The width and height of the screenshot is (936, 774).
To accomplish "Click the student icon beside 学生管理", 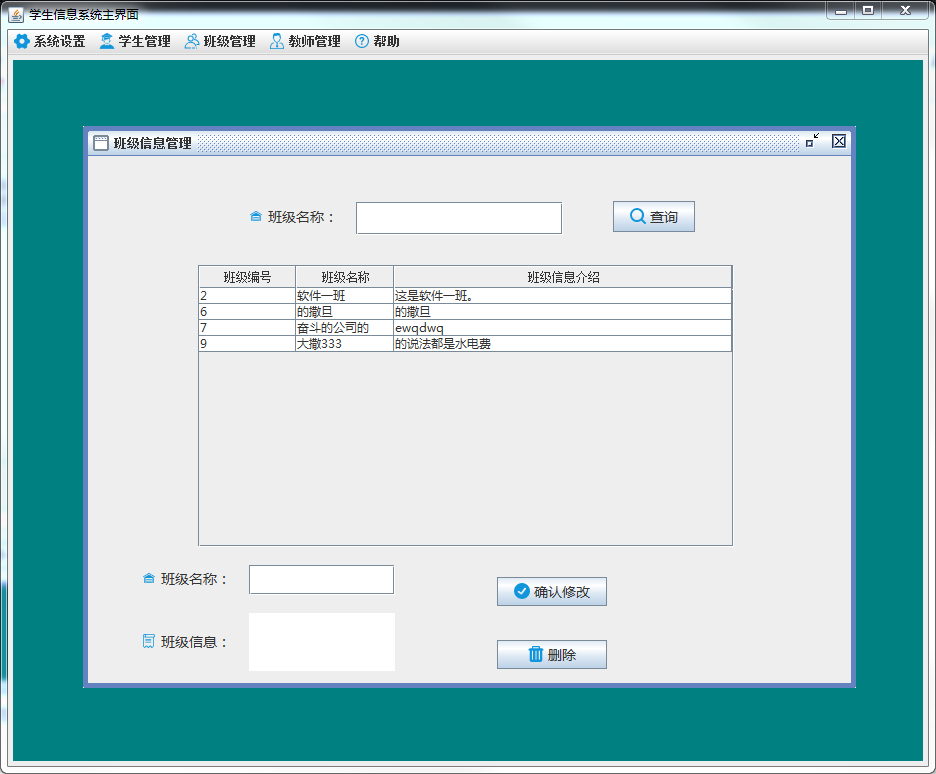I will point(107,42).
